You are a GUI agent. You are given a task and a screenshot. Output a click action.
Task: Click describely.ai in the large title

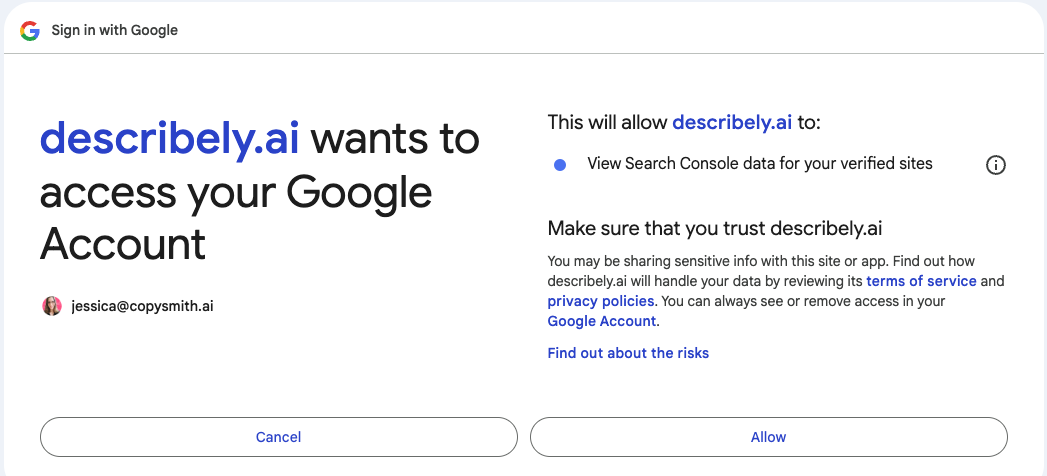point(170,139)
